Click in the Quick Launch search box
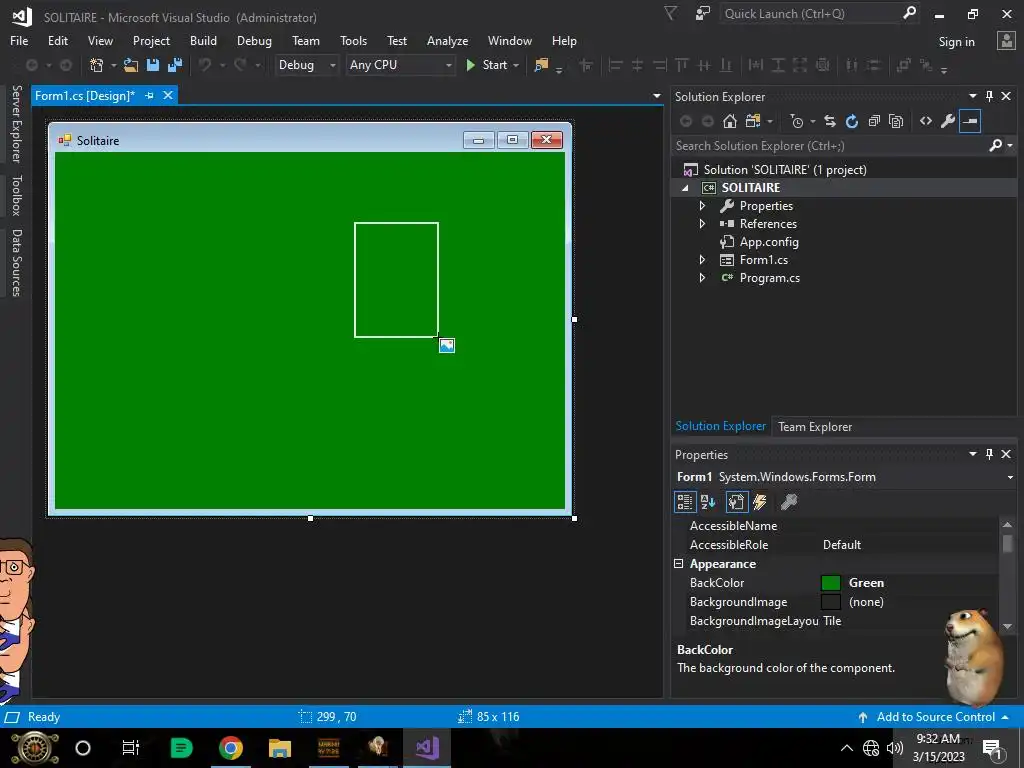This screenshot has height=768, width=1024. 810,14
